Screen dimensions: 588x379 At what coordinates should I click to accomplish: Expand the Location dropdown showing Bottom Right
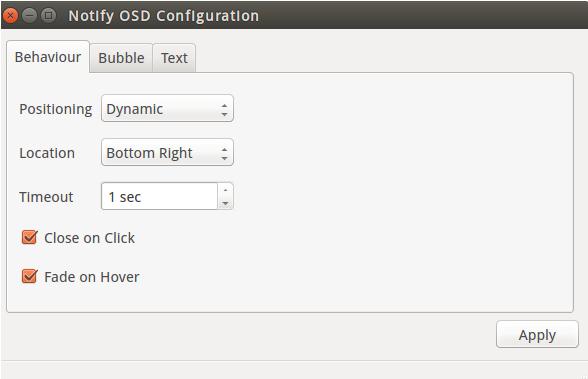click(x=167, y=153)
